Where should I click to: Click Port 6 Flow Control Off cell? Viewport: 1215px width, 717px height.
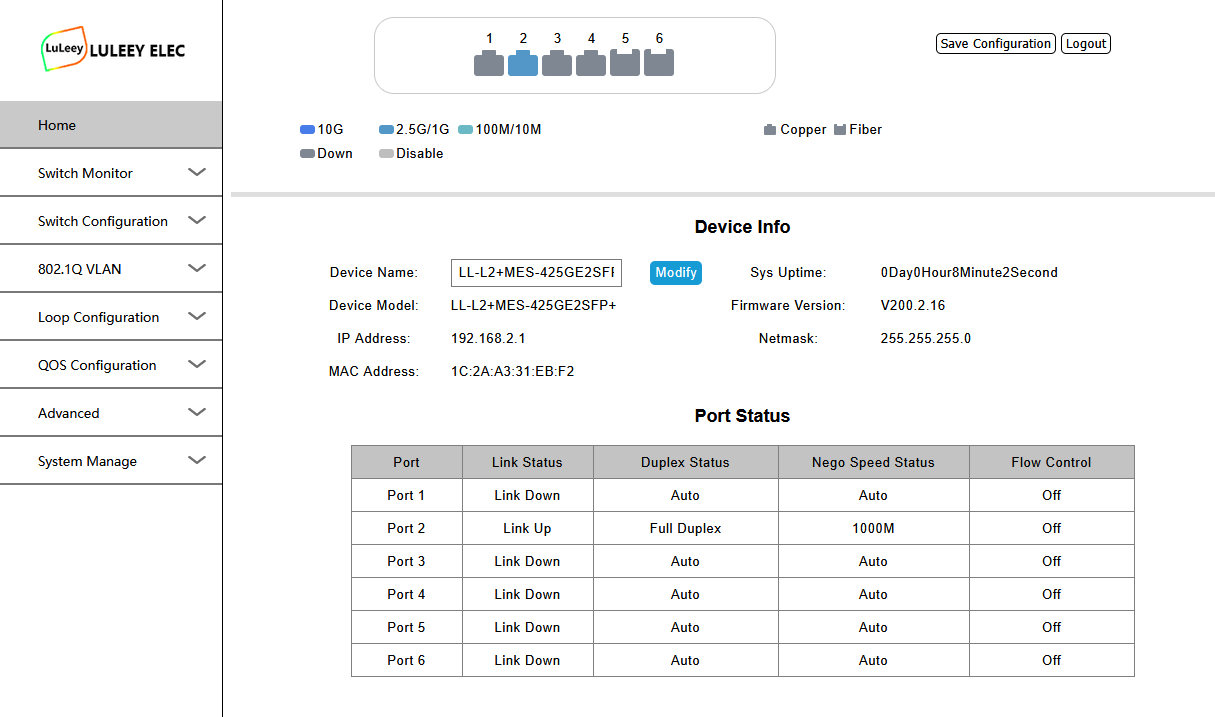[x=1052, y=660]
